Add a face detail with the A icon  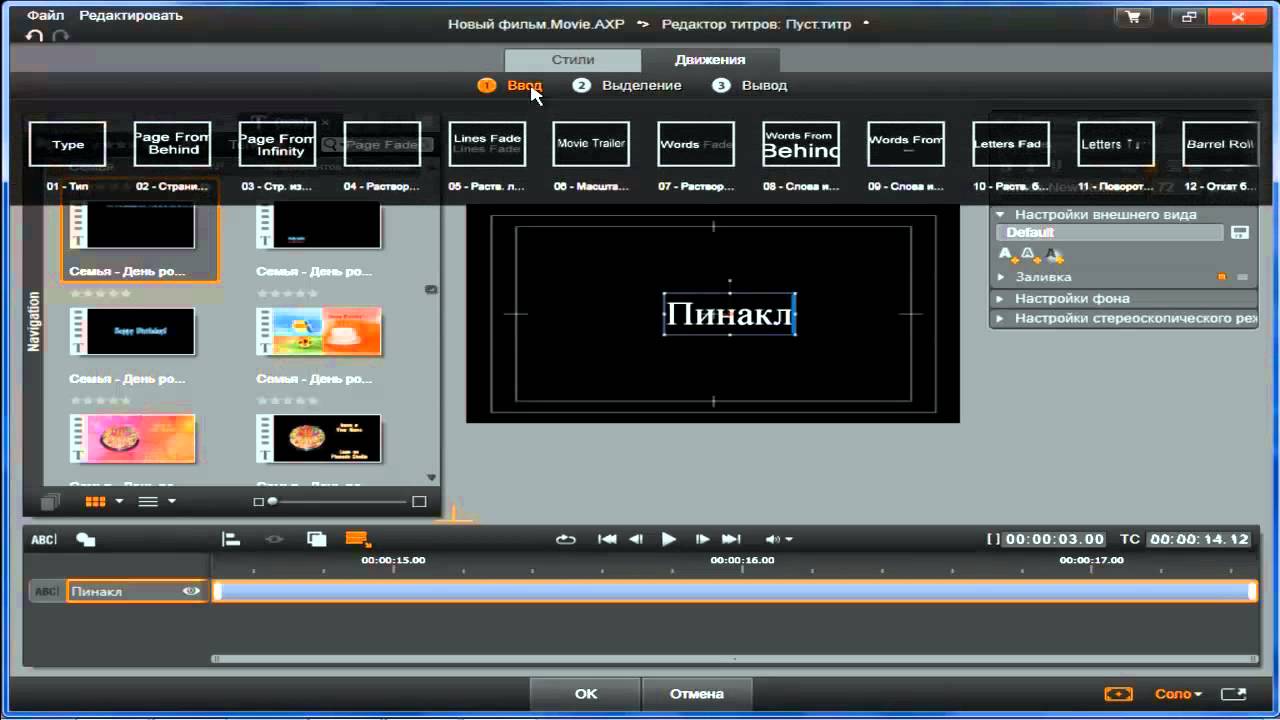tap(1007, 255)
